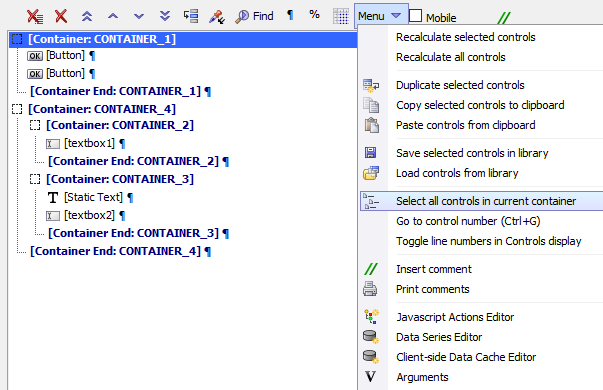Choose Toggle line numbers in Controls display
This screenshot has height=390, width=603.
click(489, 241)
